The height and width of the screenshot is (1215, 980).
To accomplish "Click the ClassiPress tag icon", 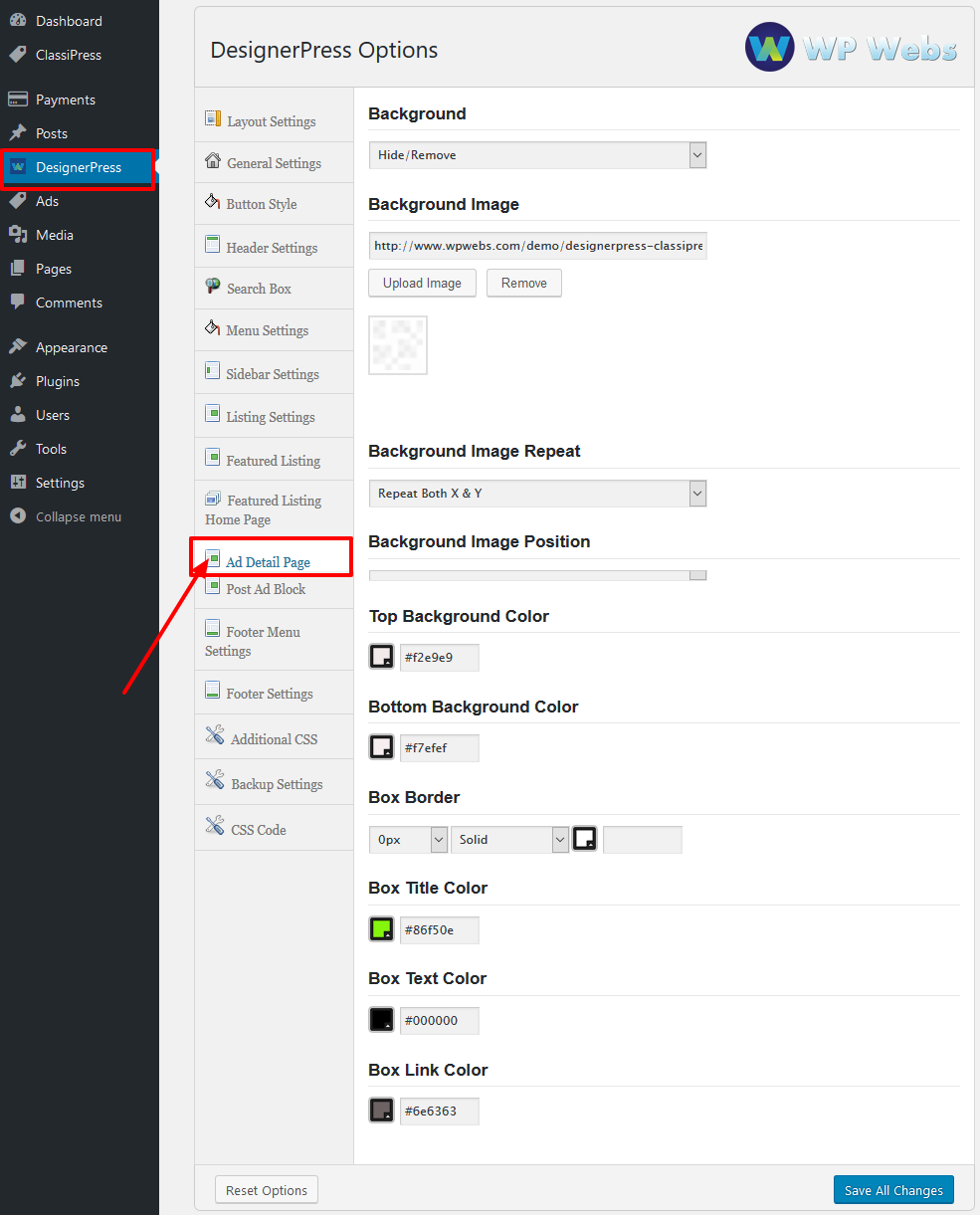I will 17,55.
